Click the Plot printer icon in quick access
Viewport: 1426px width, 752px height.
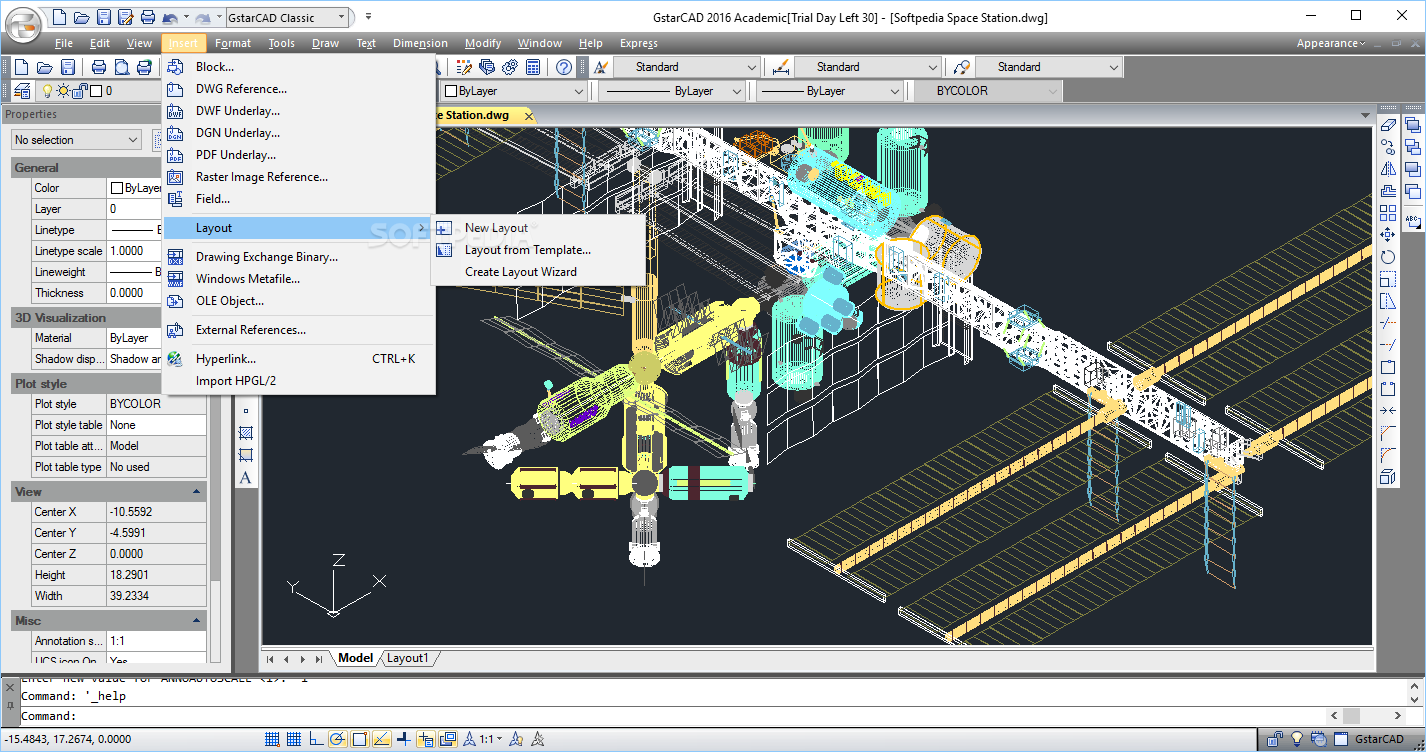pyautogui.click(x=147, y=17)
